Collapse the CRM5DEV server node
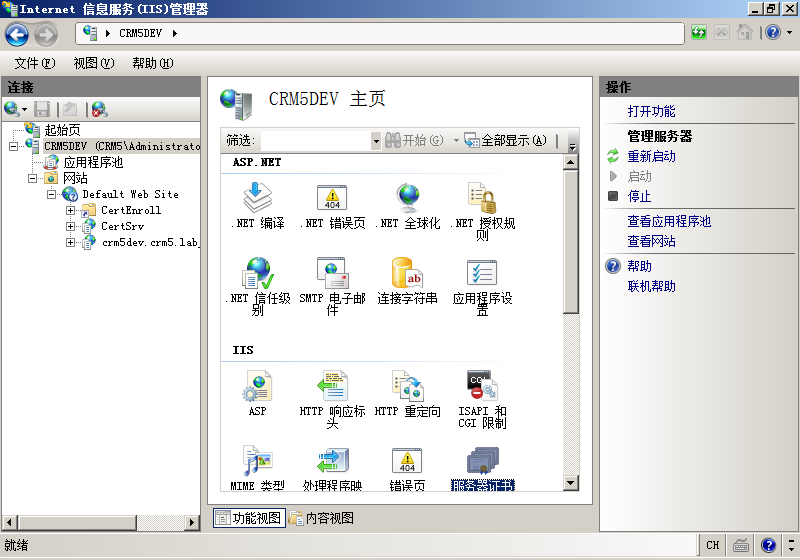 tap(13, 146)
